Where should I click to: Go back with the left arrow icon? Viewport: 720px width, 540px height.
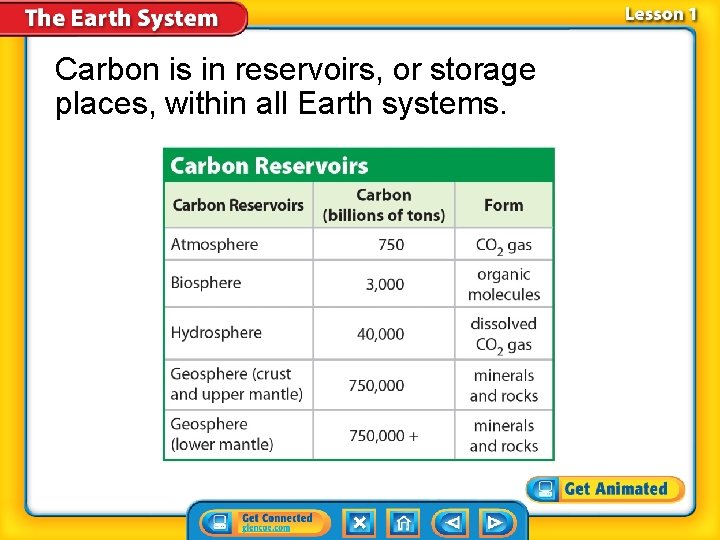(450, 523)
